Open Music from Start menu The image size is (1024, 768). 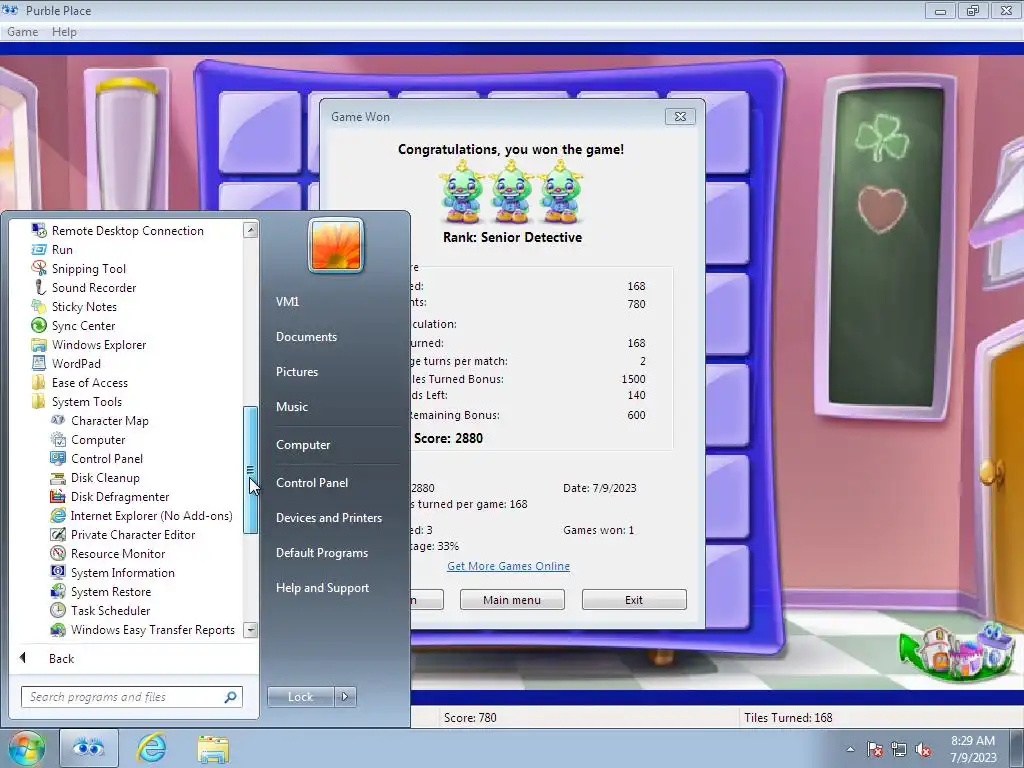(291, 406)
